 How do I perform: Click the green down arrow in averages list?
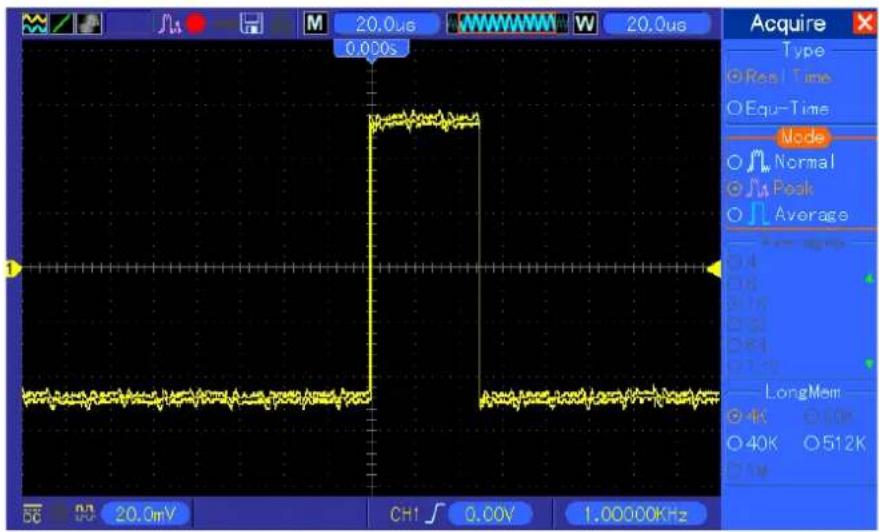point(869,364)
